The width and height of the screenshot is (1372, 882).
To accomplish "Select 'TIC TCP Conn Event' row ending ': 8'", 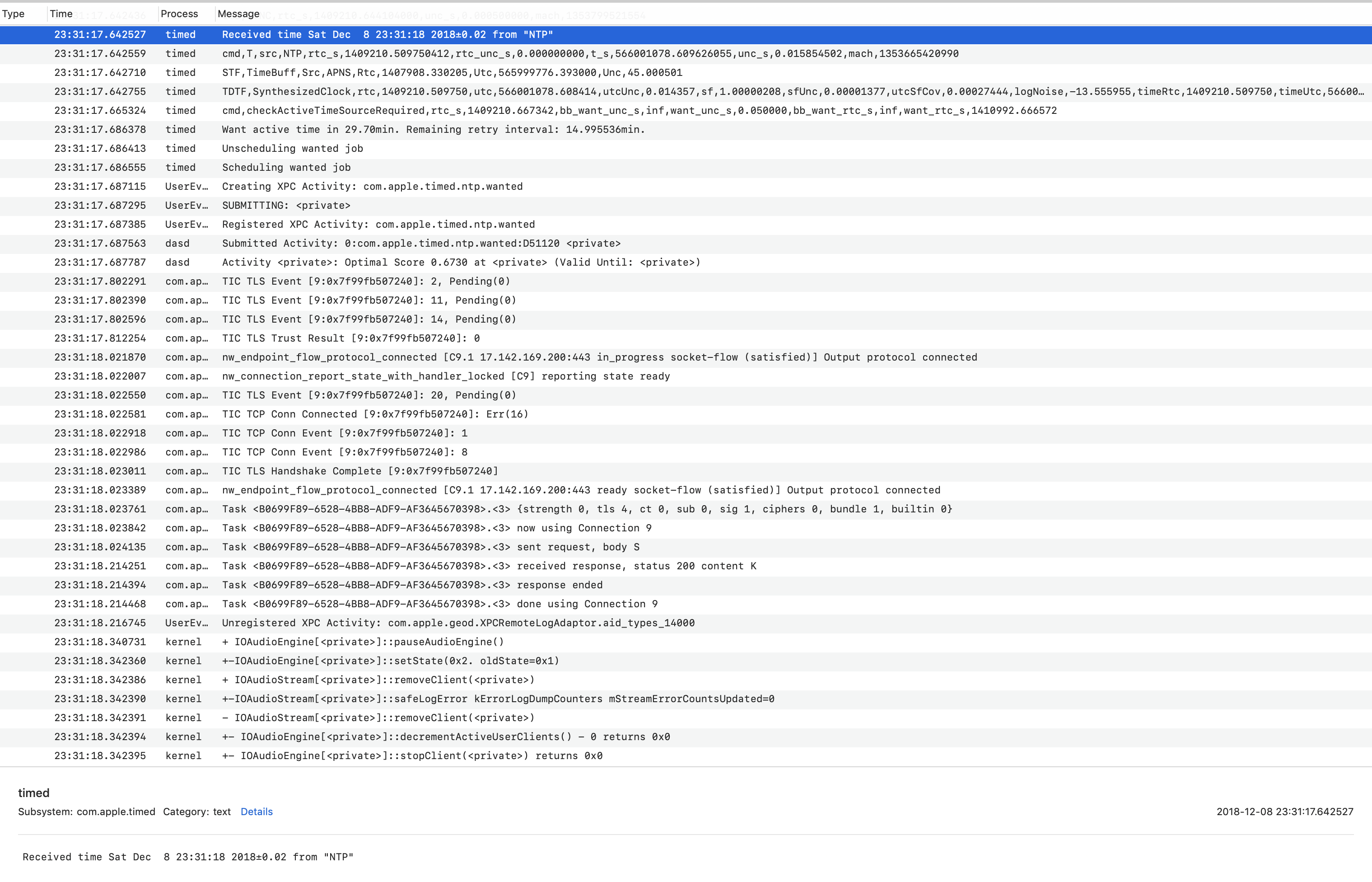I will pos(686,452).
